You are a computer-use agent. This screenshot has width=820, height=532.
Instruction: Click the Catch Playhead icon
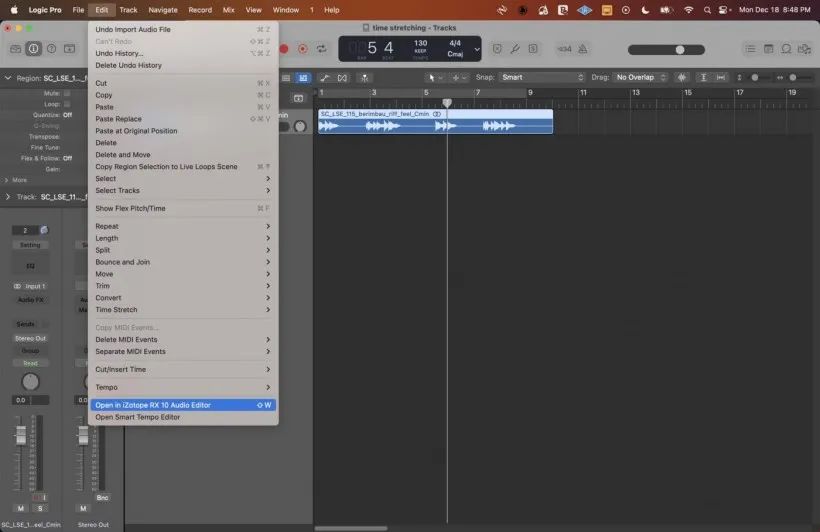click(x=365, y=78)
